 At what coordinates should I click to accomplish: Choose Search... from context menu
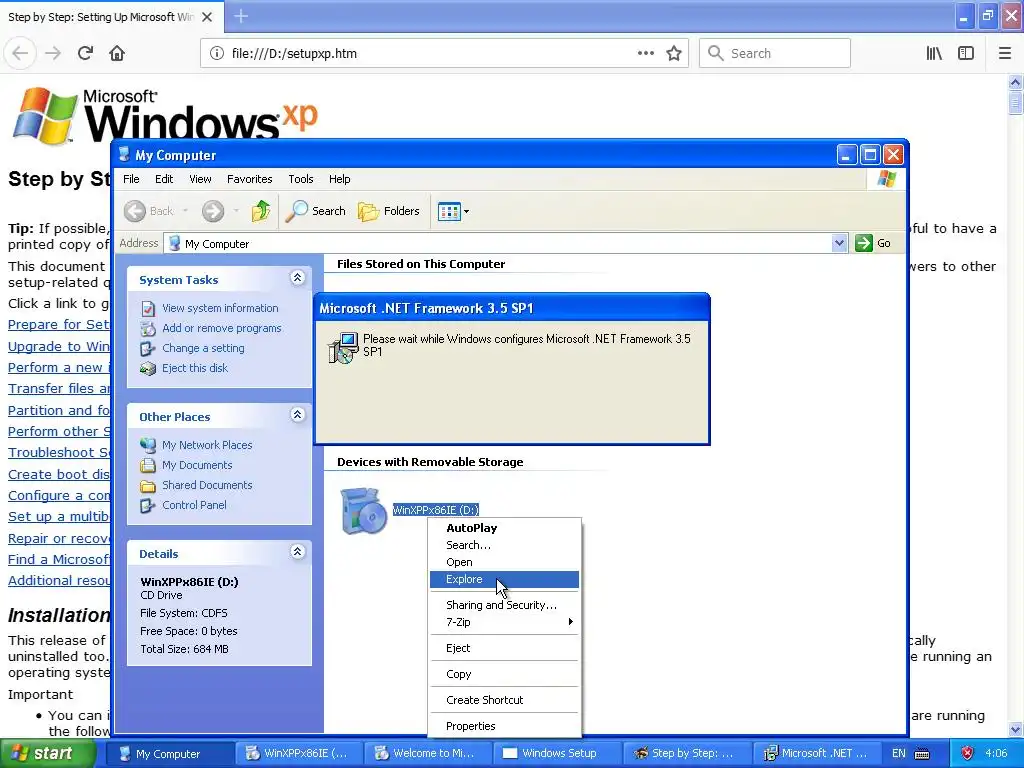point(504,545)
